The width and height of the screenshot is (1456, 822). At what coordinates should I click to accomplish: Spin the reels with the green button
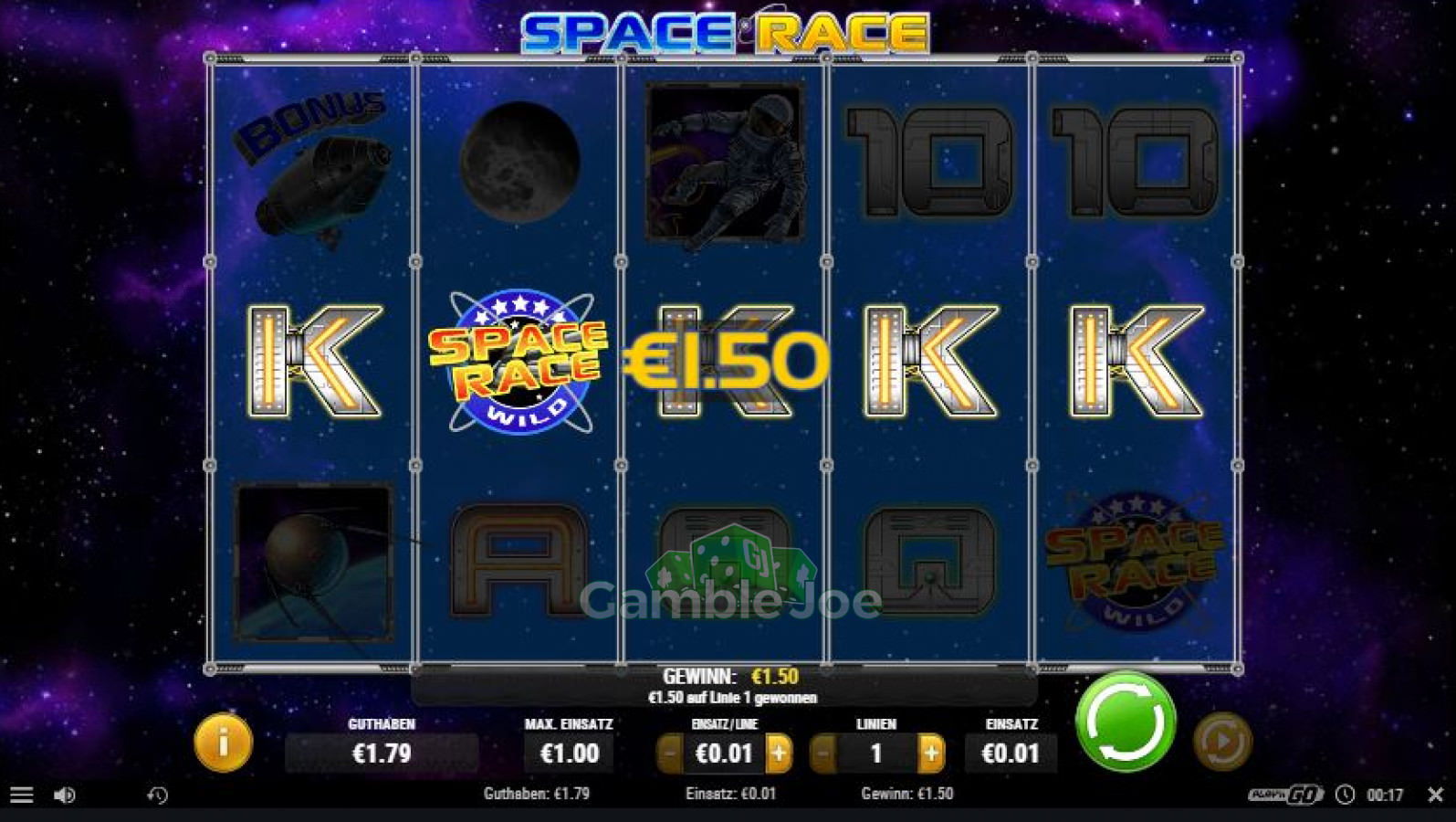click(1126, 722)
